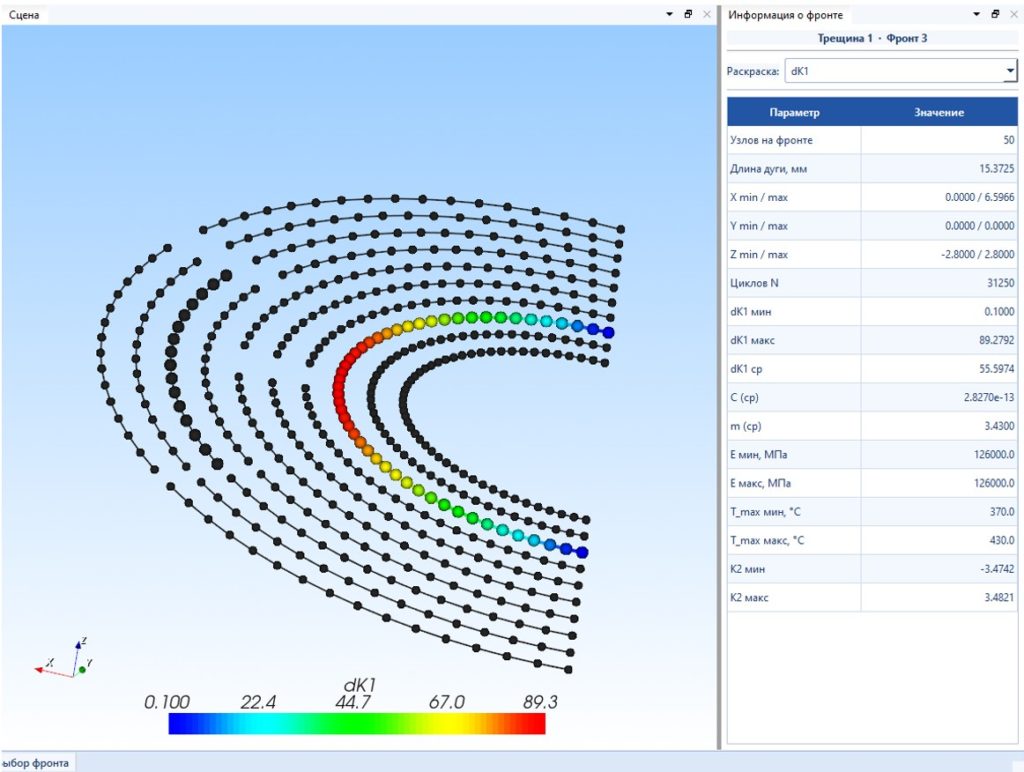Click the XYZ axis orientation gizmo

pos(64,659)
